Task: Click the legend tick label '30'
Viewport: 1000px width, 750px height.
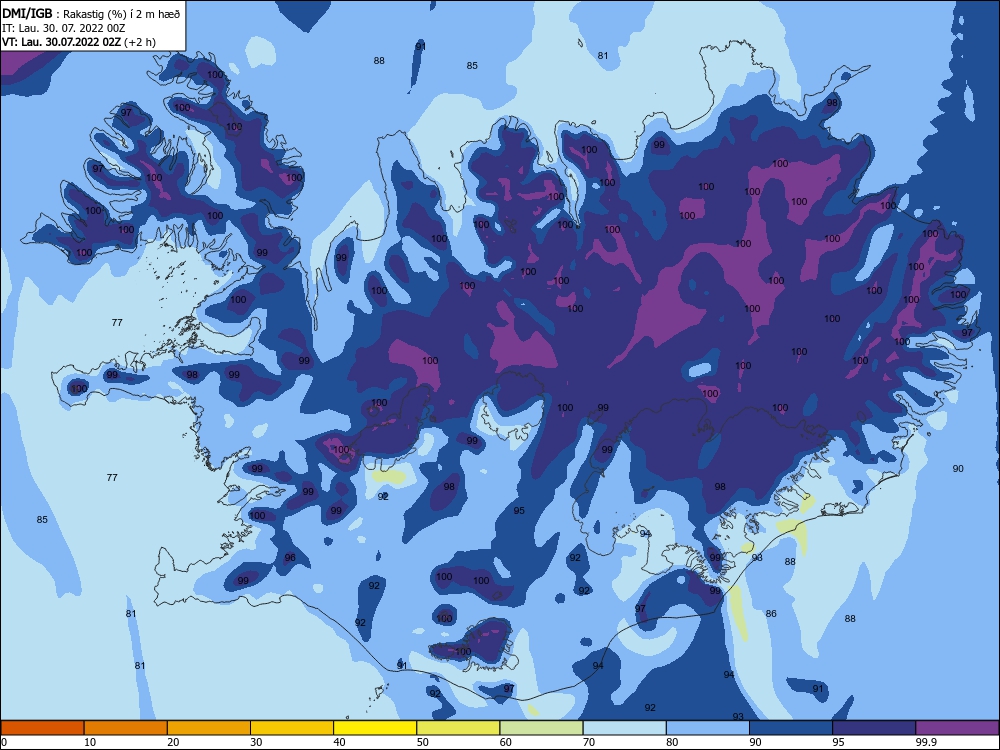Action: (256, 742)
